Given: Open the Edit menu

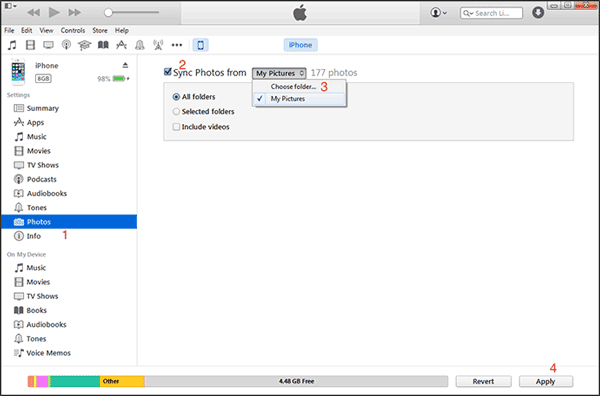Looking at the screenshot, I should pos(26,30).
